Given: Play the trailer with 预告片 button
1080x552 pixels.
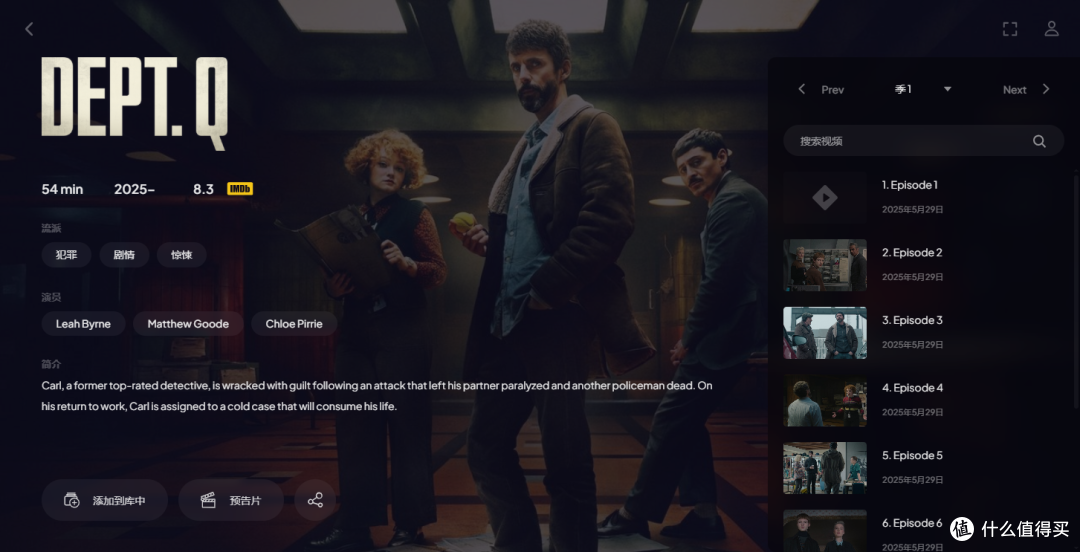Looking at the screenshot, I should pyautogui.click(x=231, y=500).
